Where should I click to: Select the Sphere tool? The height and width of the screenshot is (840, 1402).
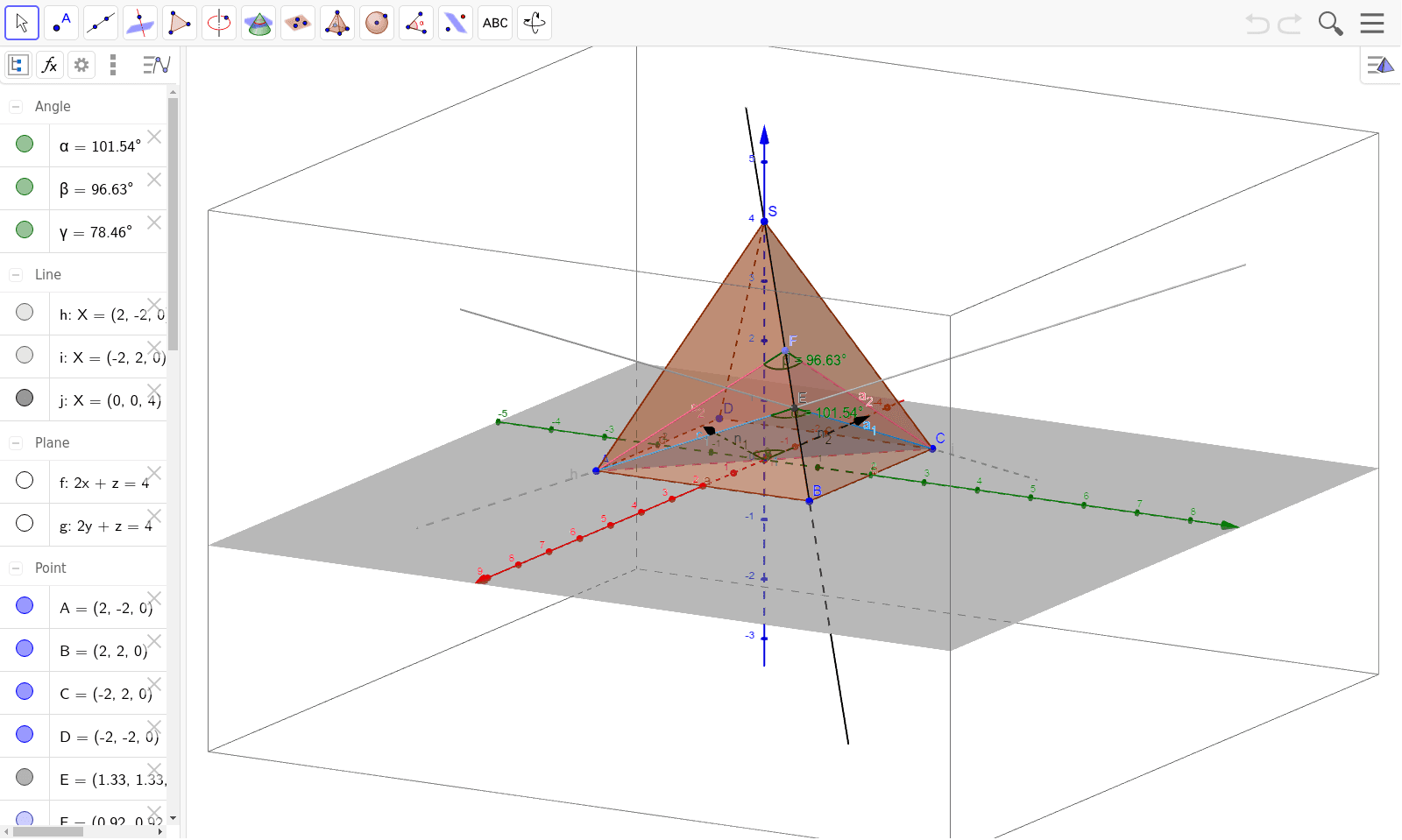point(377,23)
